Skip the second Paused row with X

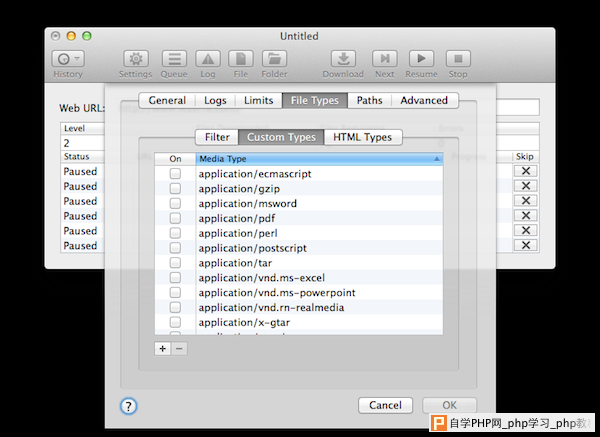525,186
